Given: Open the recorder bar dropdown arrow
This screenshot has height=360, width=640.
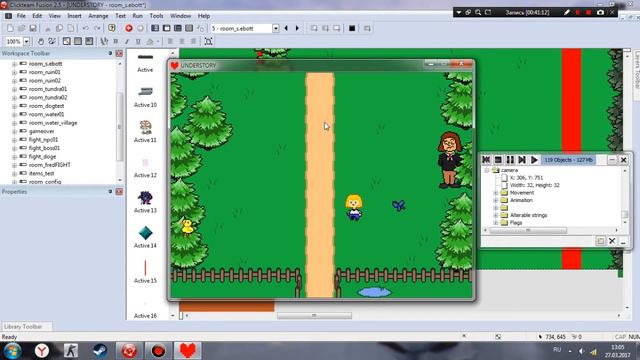Looking at the screenshot, I should pyautogui.click(x=459, y=12).
